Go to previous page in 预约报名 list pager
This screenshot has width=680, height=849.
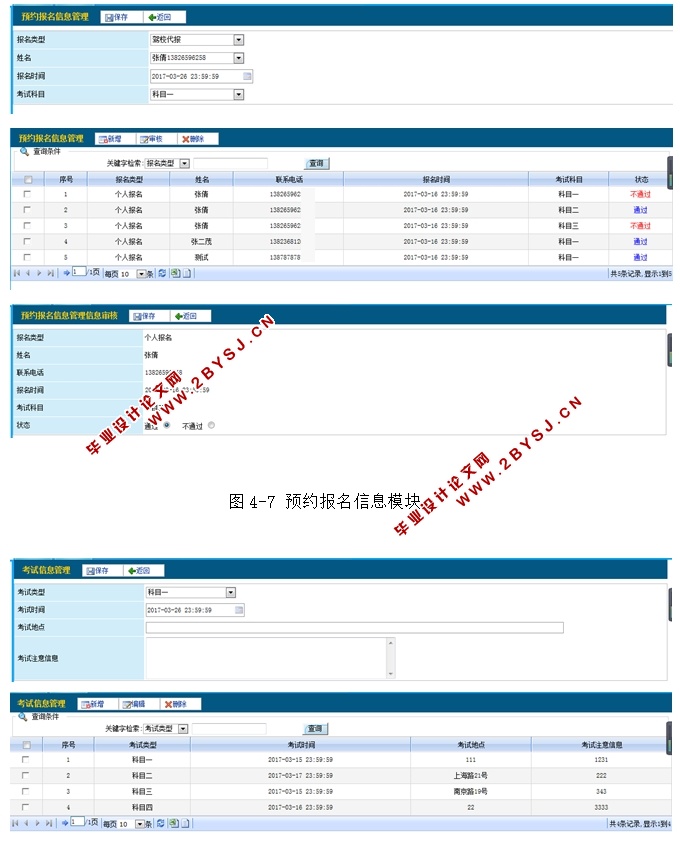point(28,273)
